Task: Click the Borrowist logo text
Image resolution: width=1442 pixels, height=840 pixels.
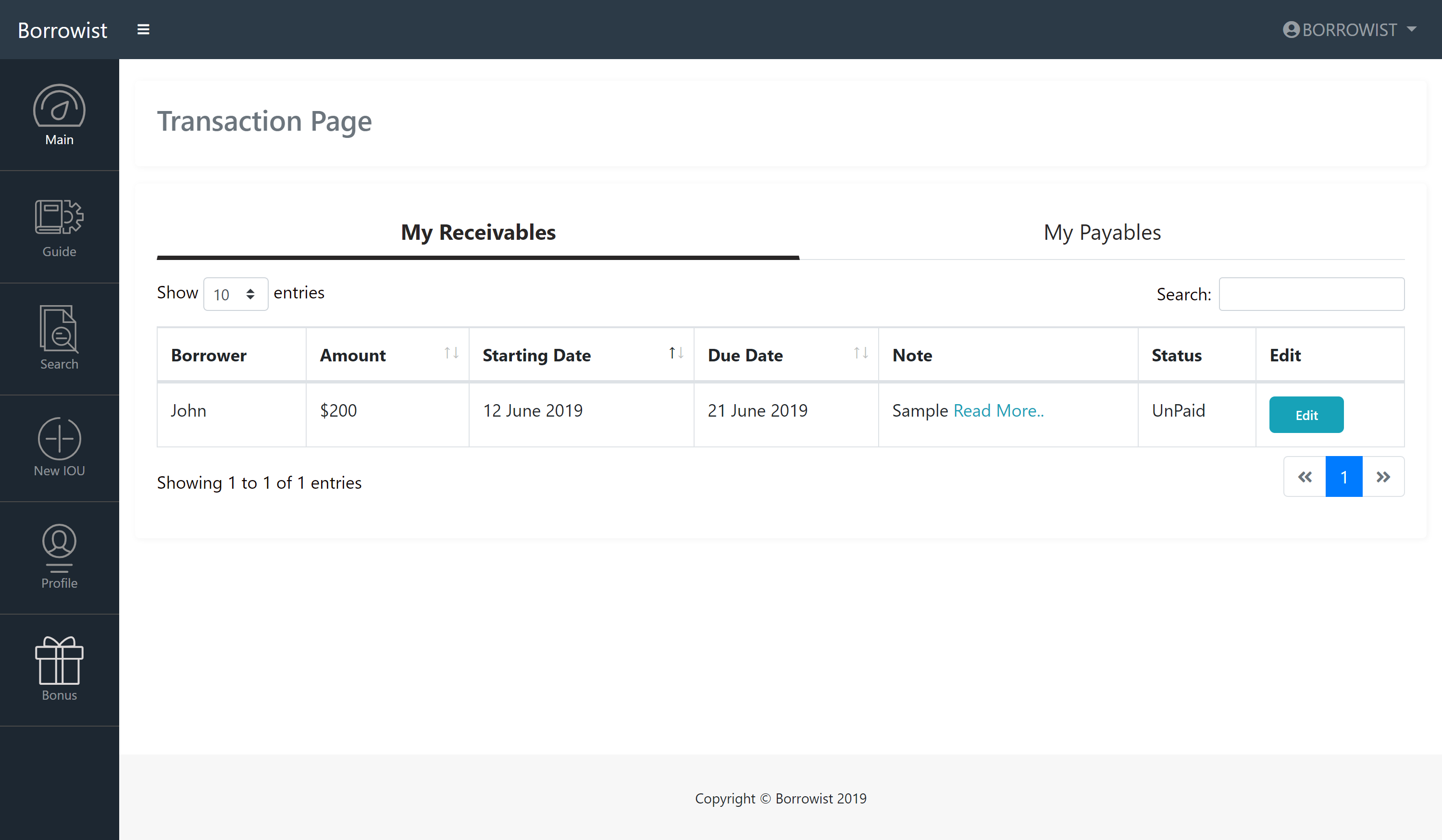Action: click(62, 30)
